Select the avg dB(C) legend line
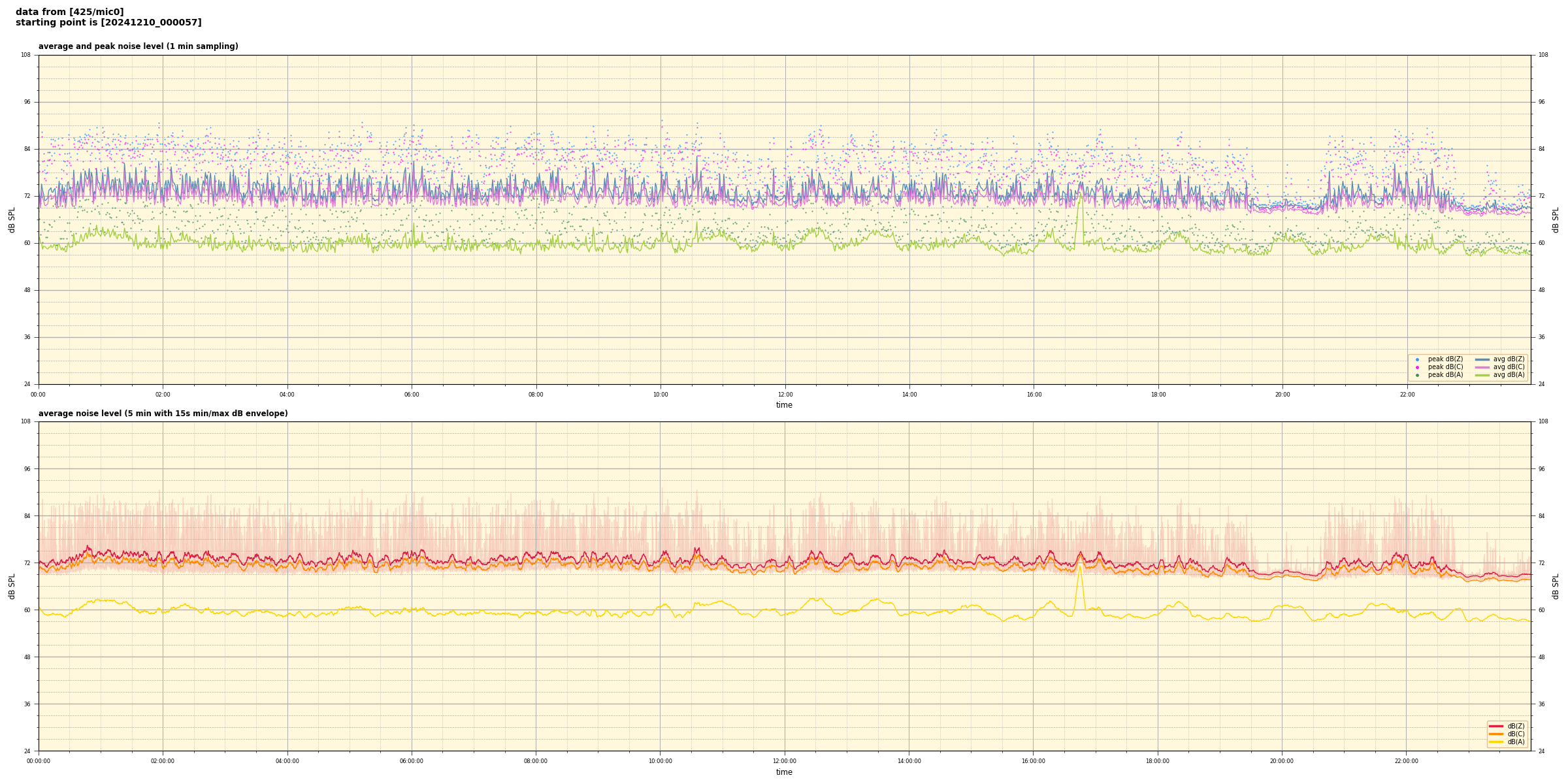This screenshot has height=784, width=1568. tap(1482, 367)
